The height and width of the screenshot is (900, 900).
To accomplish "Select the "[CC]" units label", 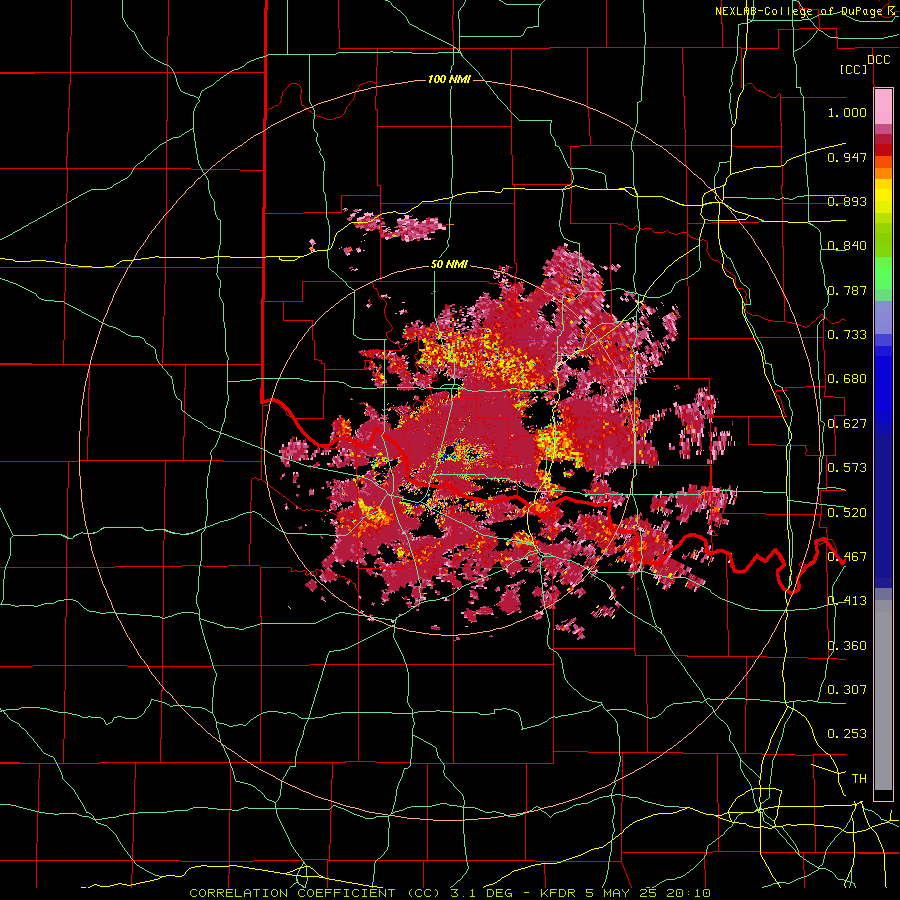I will 854,69.
